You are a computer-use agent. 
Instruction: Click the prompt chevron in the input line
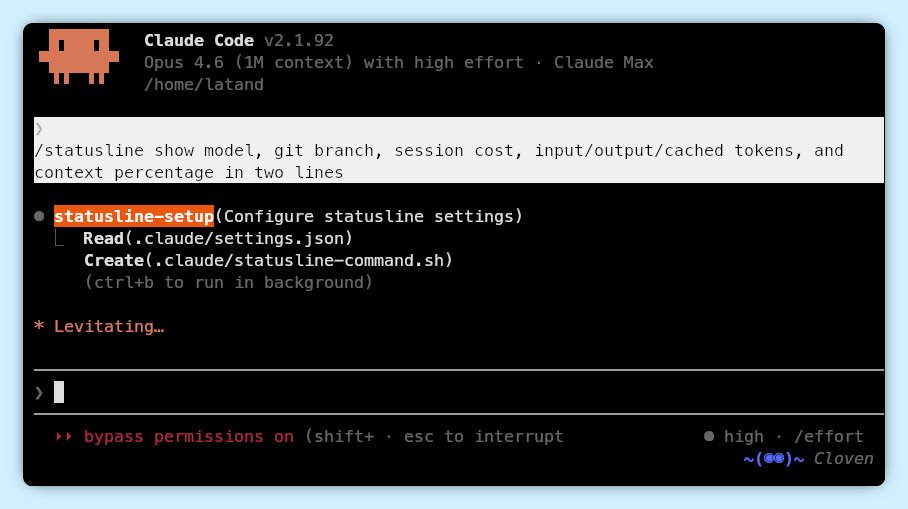39,392
